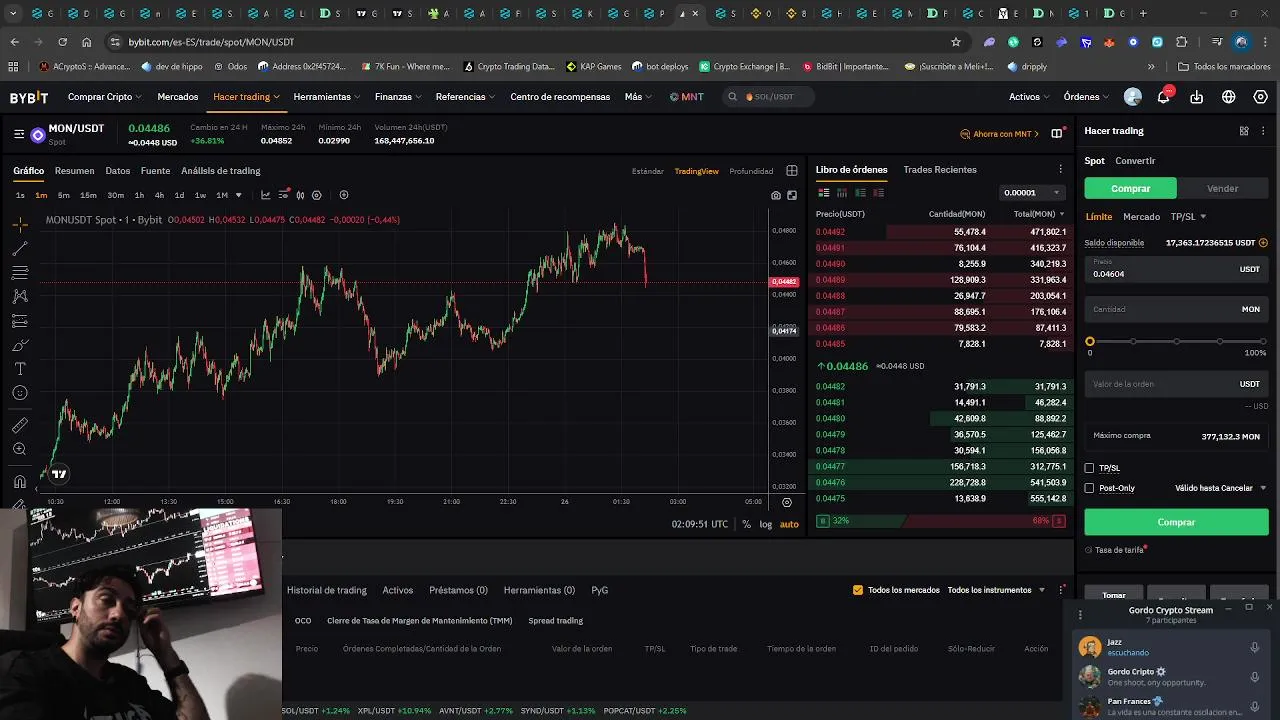Open the guide book icon near MNT promo
Image resolution: width=1280 pixels, height=720 pixels.
click(1056, 134)
